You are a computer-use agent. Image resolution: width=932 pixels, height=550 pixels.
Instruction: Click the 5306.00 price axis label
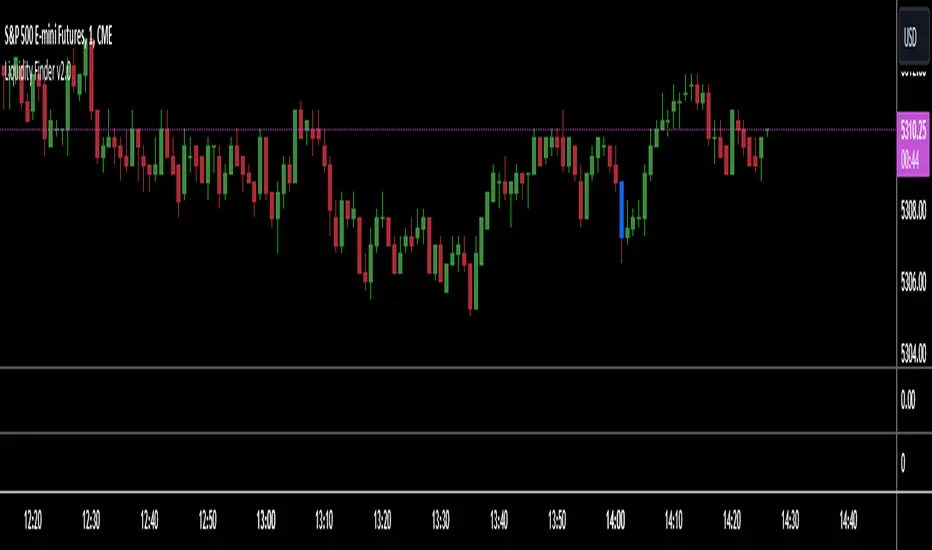click(x=913, y=281)
